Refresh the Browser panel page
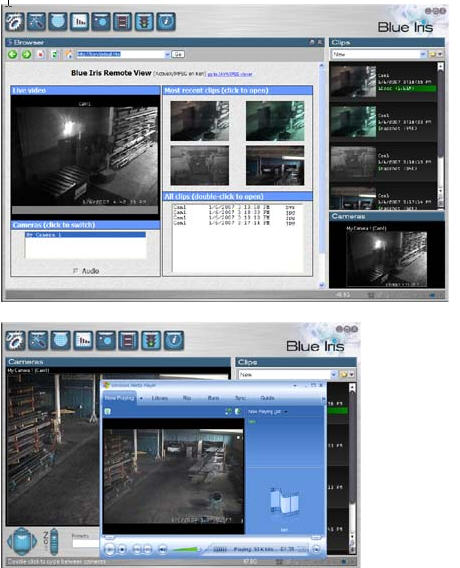The height and width of the screenshot is (568, 460). click(54, 55)
